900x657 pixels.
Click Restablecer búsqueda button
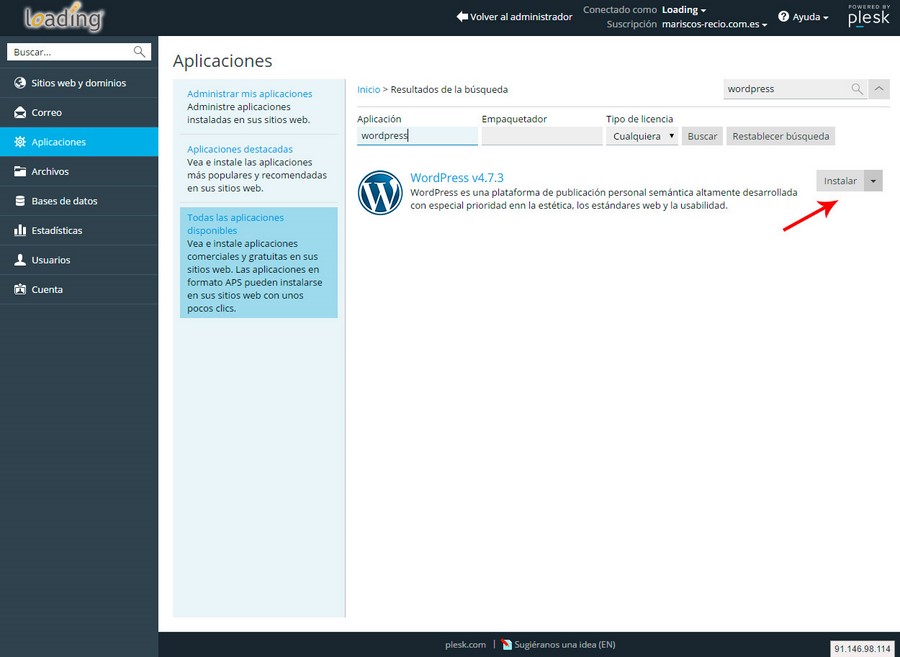[x=781, y=136]
